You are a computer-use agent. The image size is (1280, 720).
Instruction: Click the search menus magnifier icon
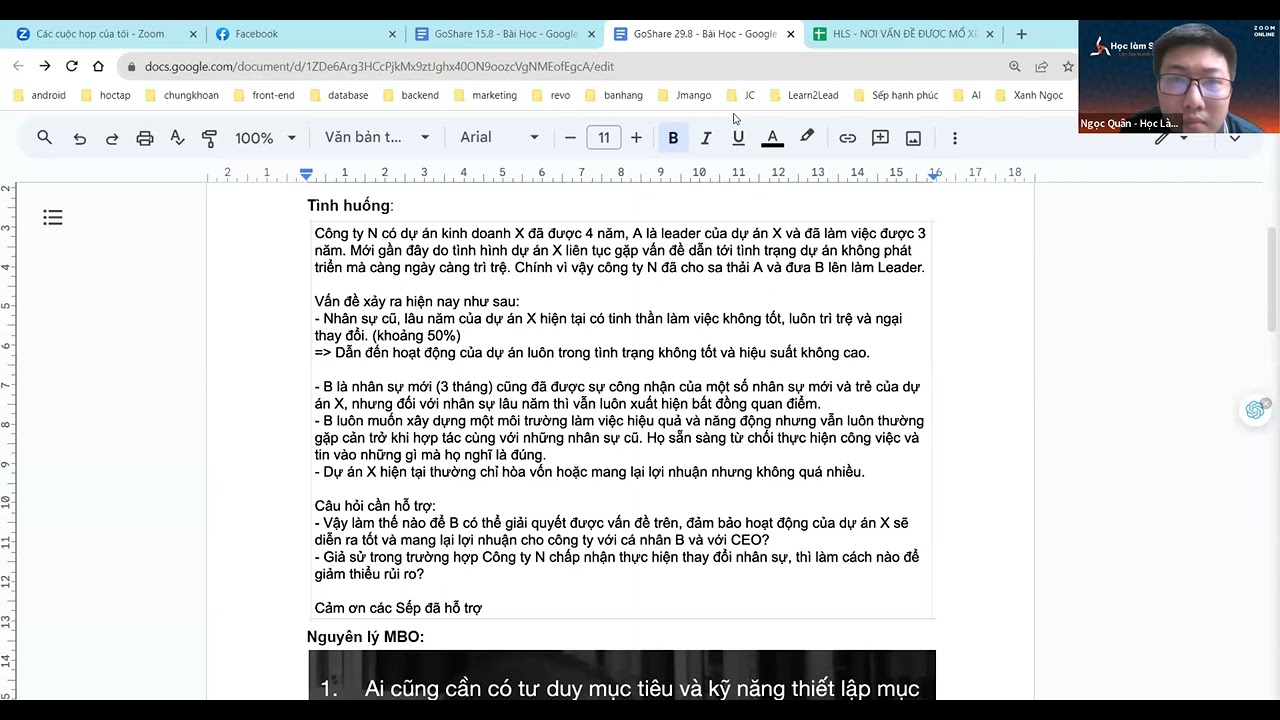[x=44, y=138]
